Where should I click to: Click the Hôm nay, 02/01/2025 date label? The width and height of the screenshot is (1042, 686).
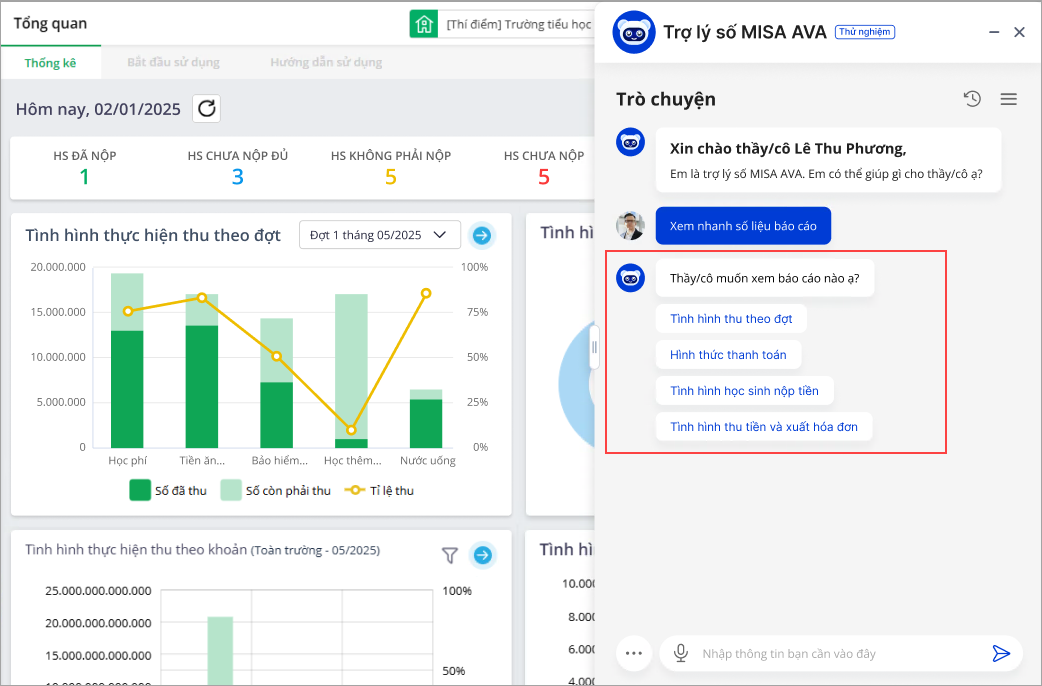(98, 109)
